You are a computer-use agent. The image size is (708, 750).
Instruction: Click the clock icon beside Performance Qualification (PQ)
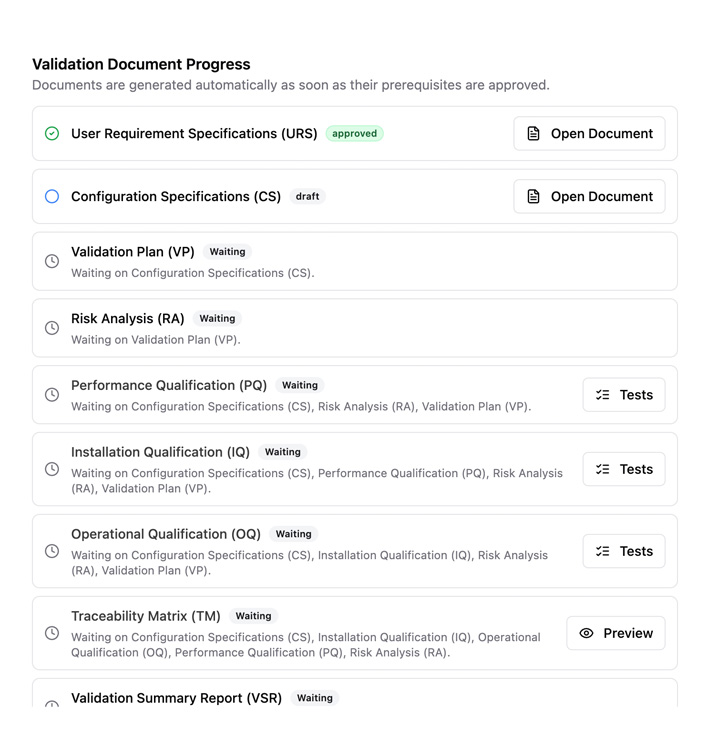click(52, 395)
